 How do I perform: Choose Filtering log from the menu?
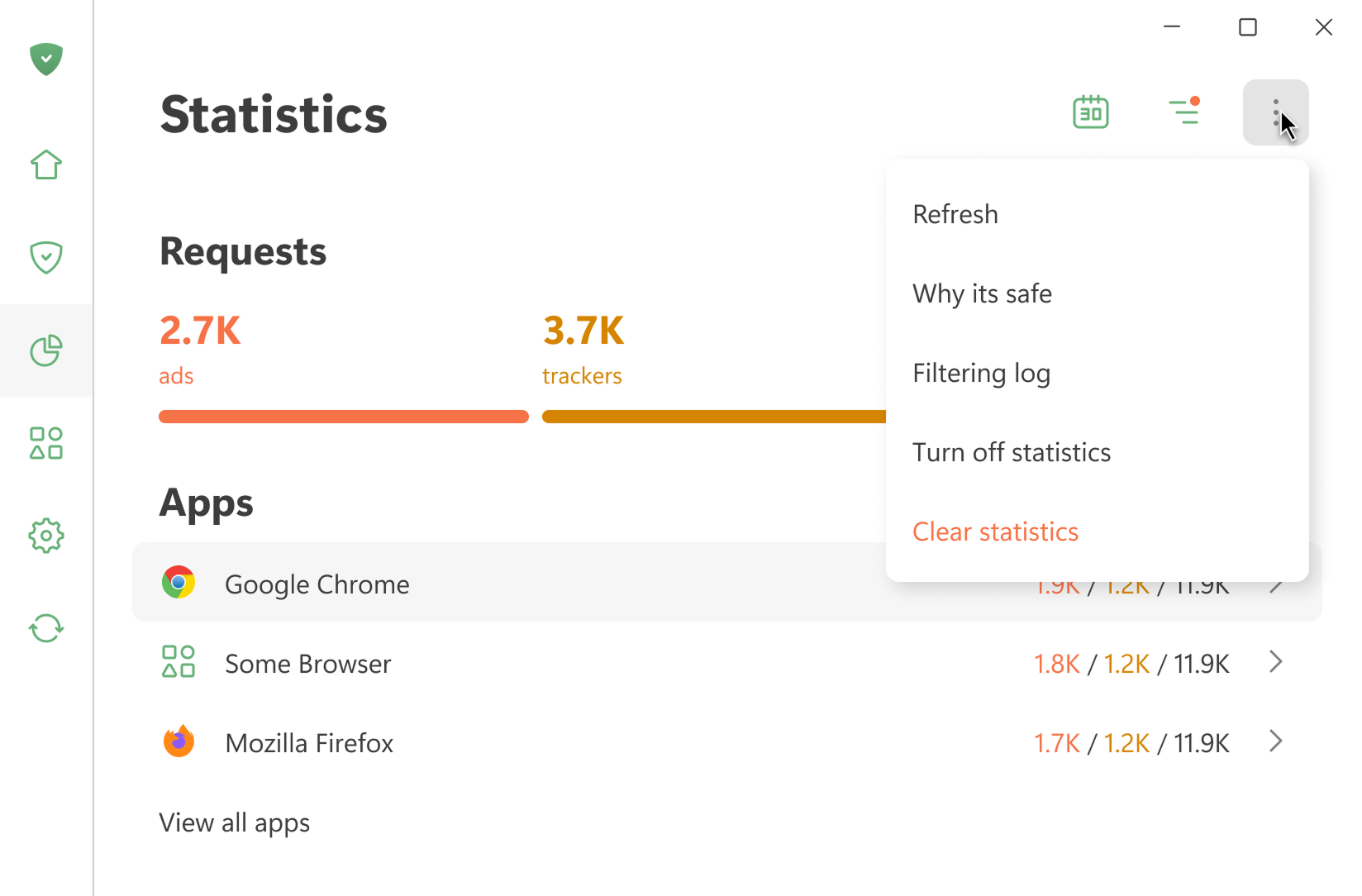pos(981,372)
